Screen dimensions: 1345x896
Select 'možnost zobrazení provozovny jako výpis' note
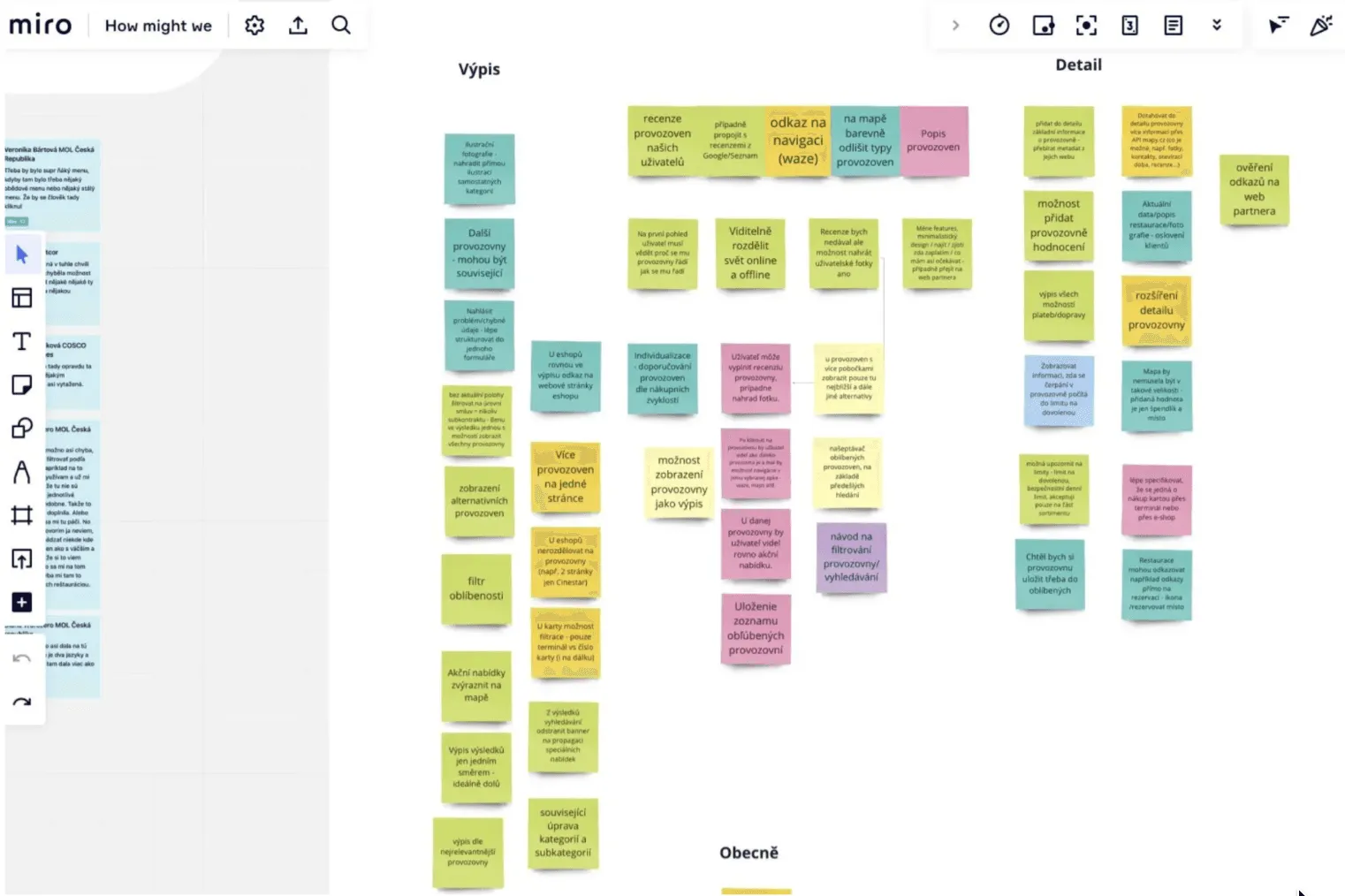[679, 482]
